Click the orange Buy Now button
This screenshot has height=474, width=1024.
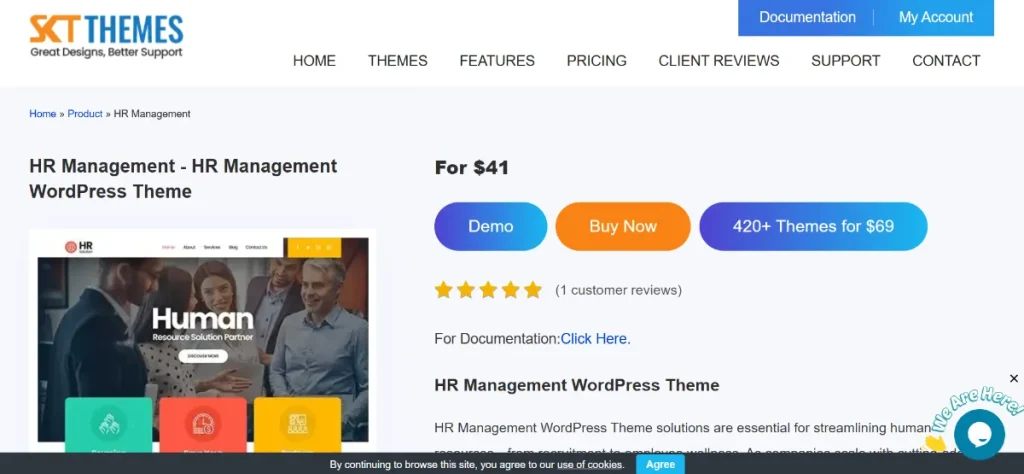point(623,227)
